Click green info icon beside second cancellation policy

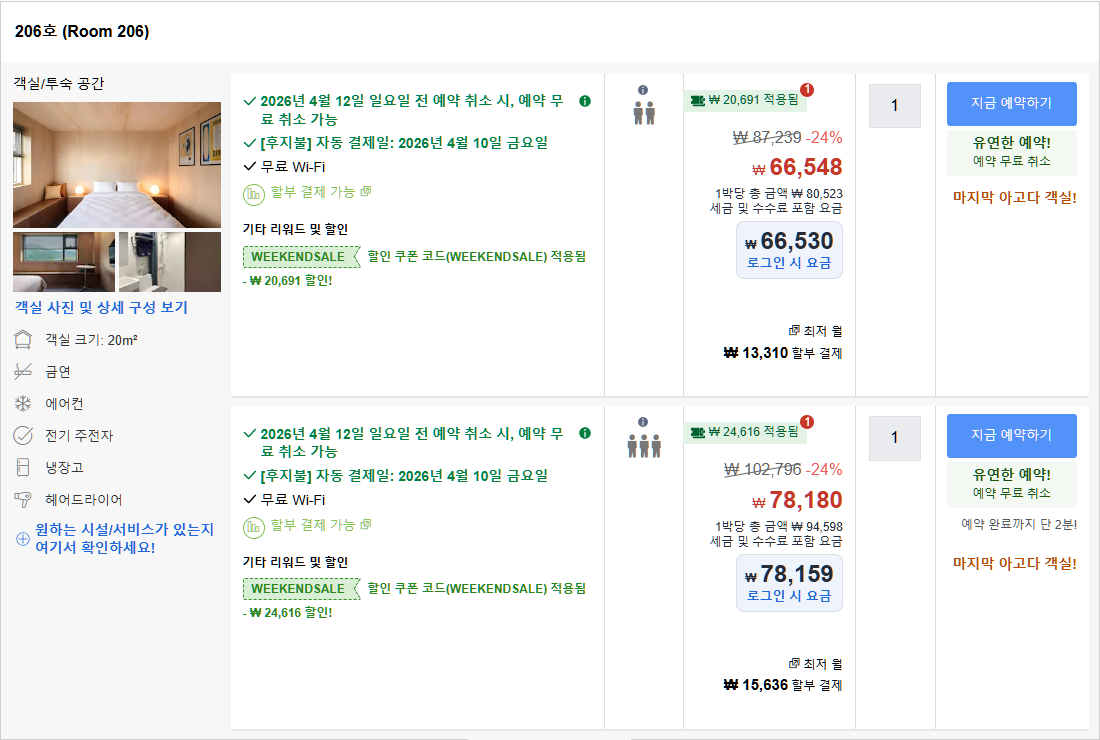(585, 434)
